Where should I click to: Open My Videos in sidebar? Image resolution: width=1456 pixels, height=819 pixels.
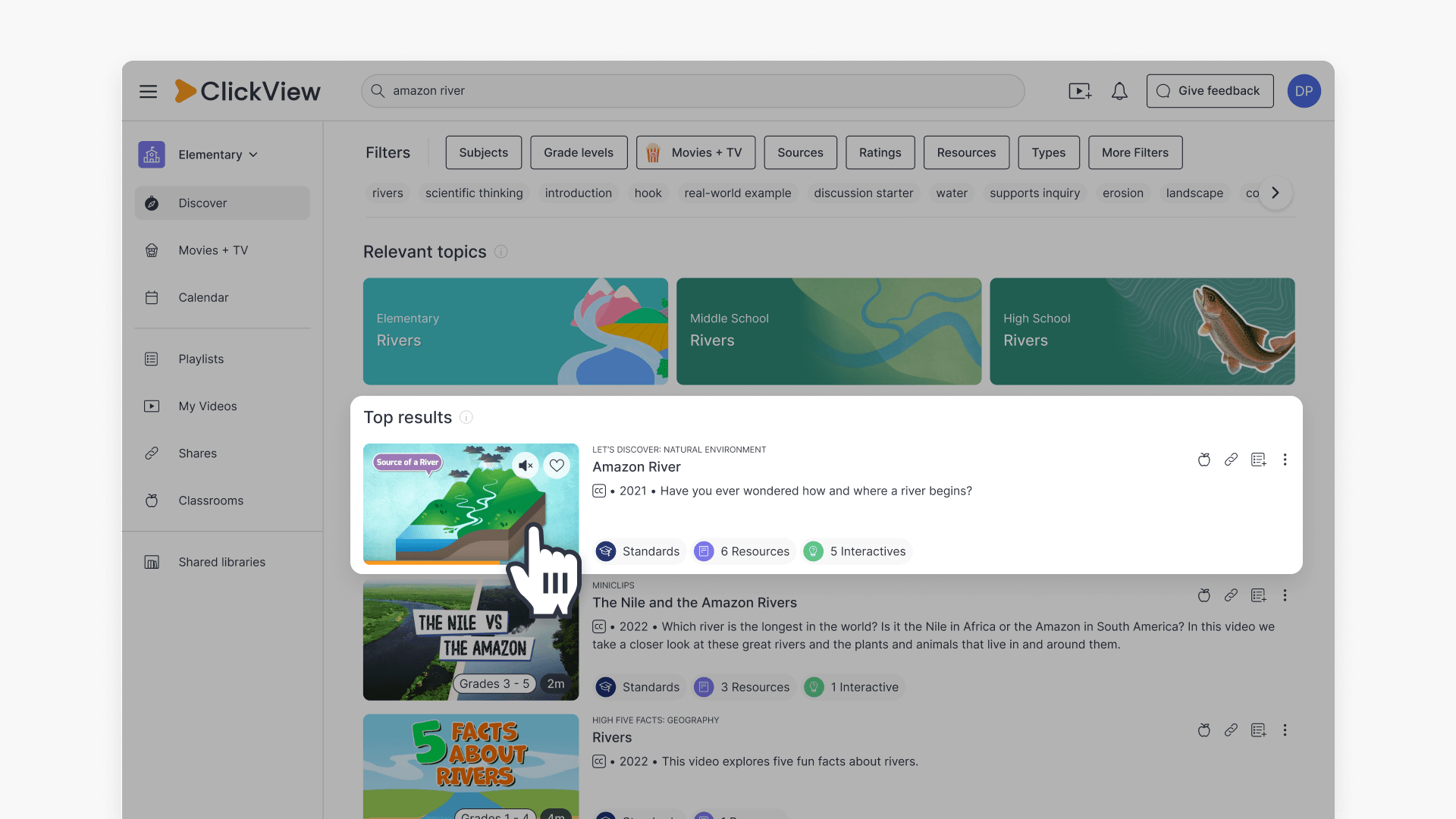tap(222, 406)
